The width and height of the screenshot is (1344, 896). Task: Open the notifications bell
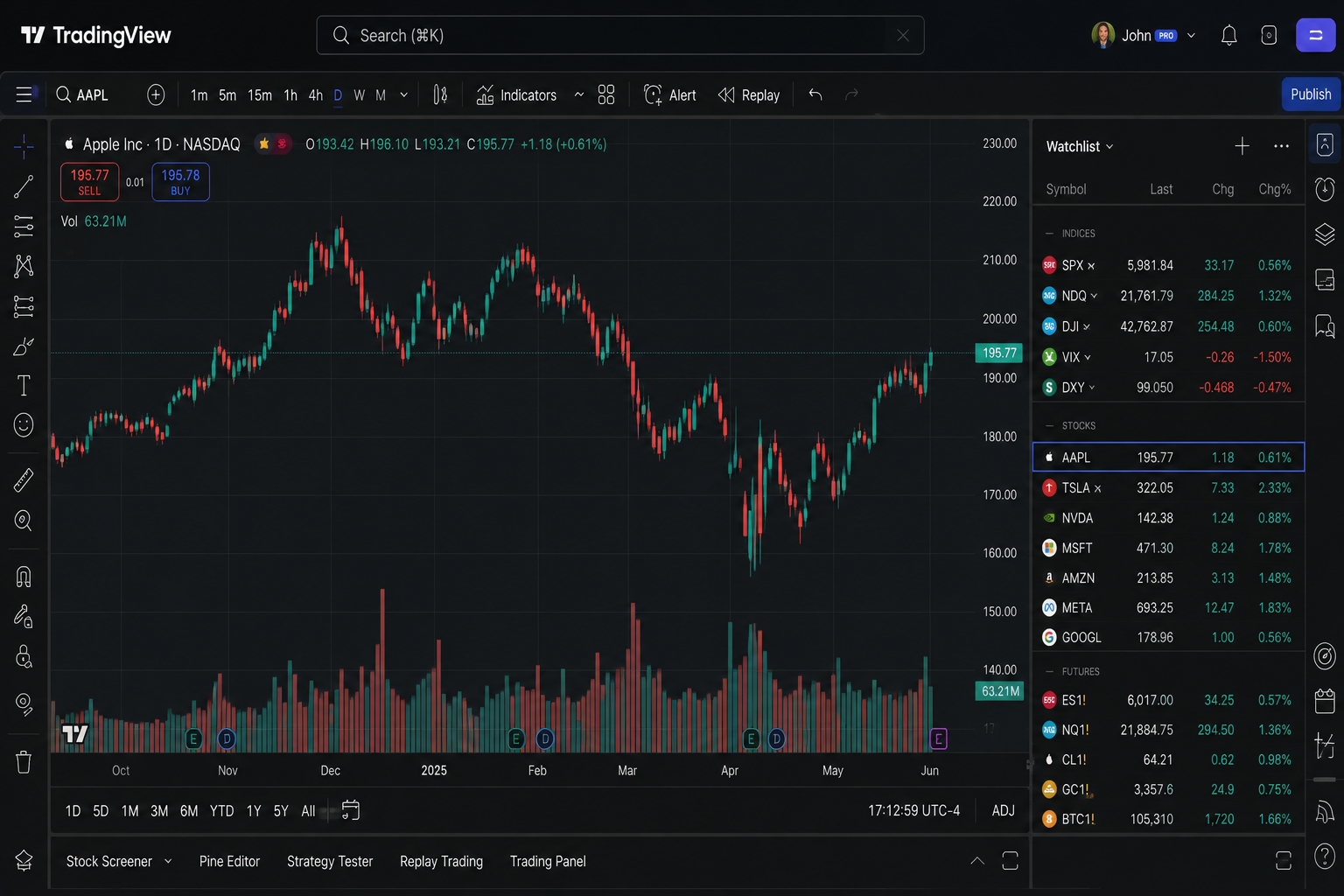coord(1229,35)
